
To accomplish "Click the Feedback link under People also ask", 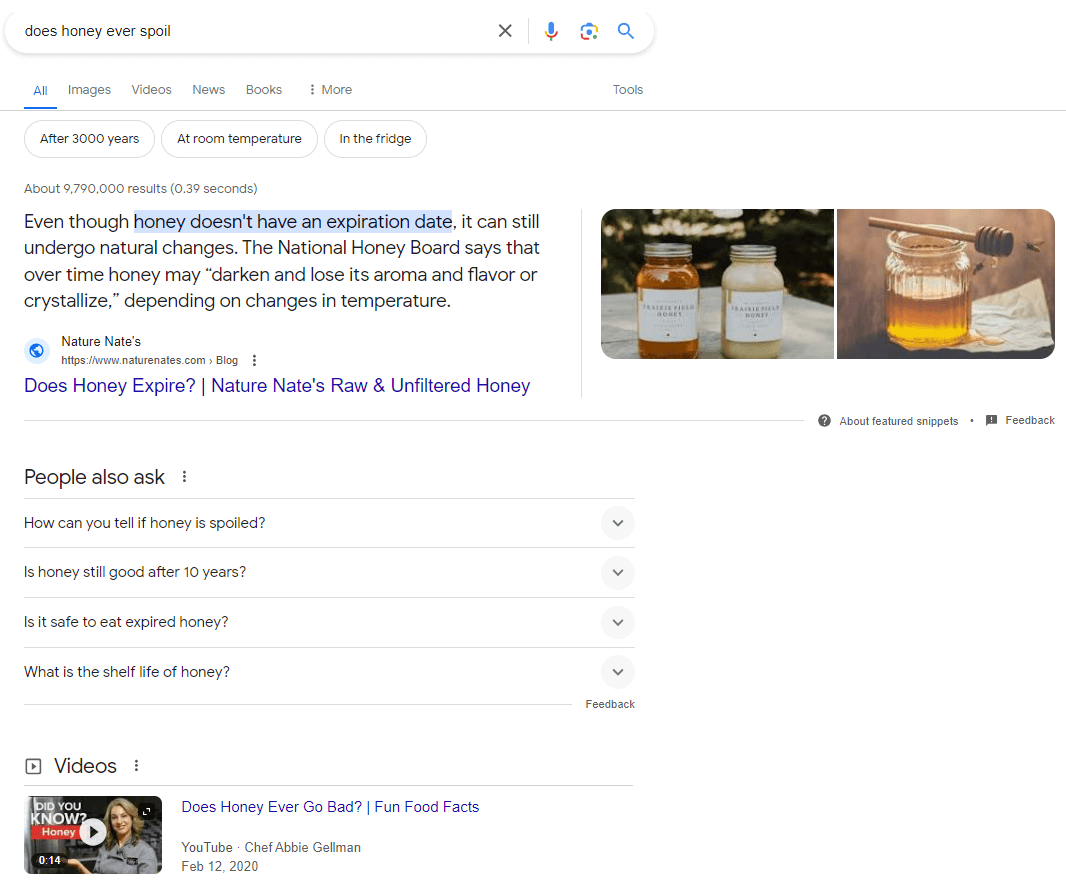I will (610, 704).
